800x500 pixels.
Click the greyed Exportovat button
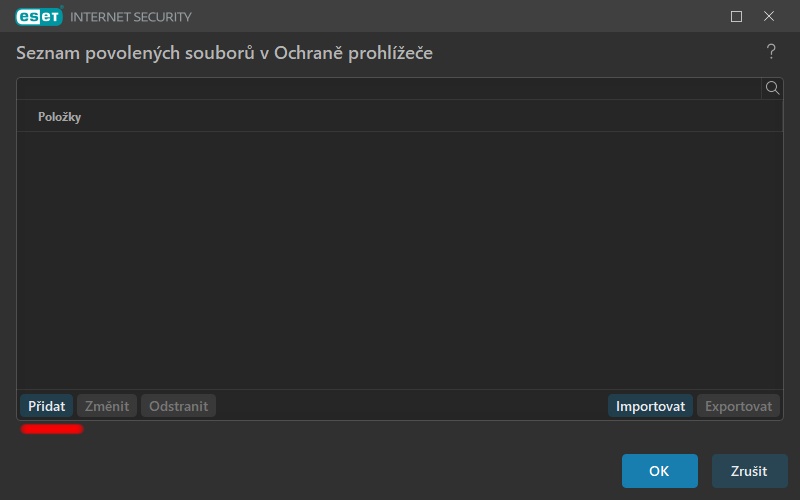point(738,406)
